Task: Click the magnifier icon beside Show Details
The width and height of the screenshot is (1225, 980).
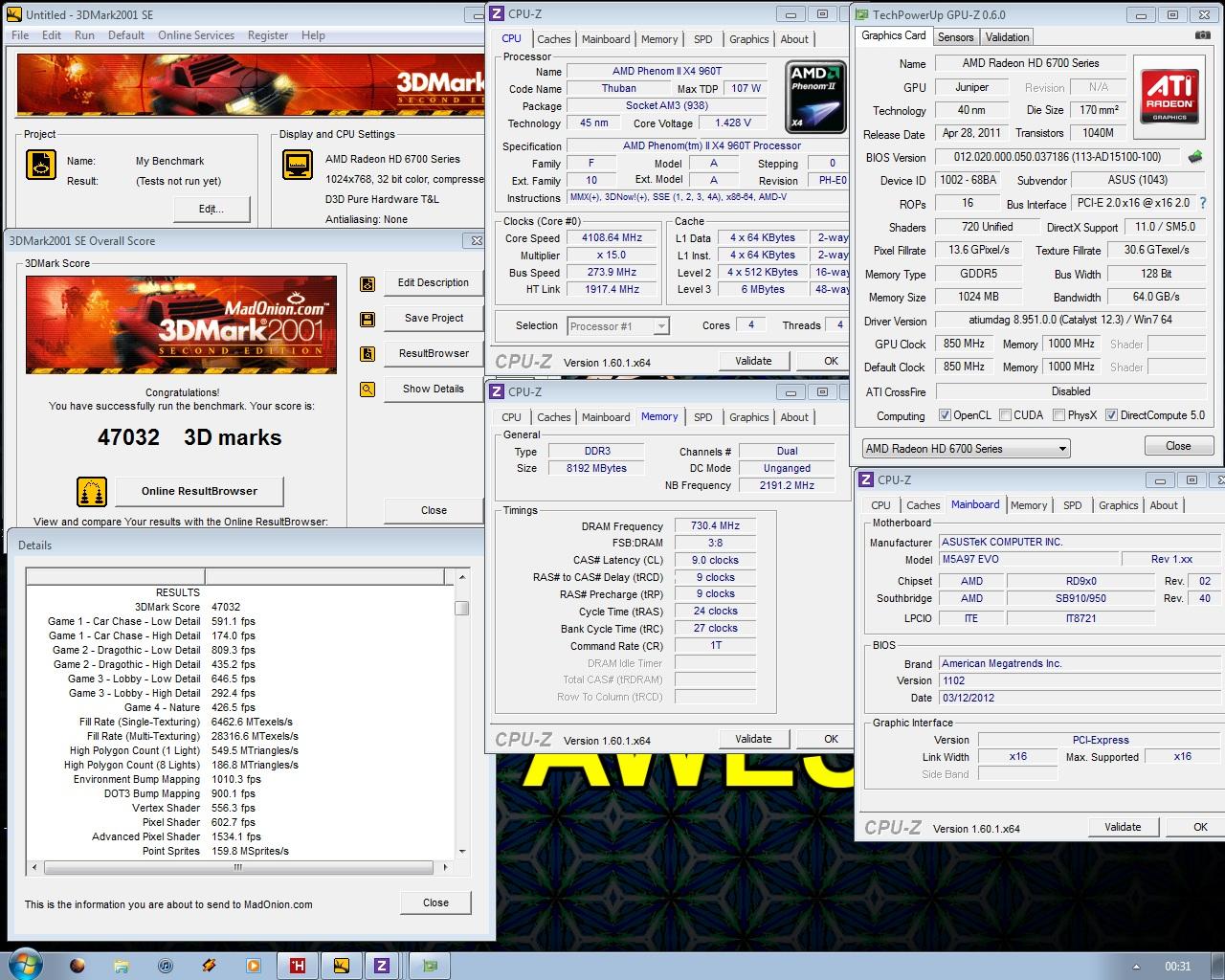Action: pyautogui.click(x=367, y=390)
